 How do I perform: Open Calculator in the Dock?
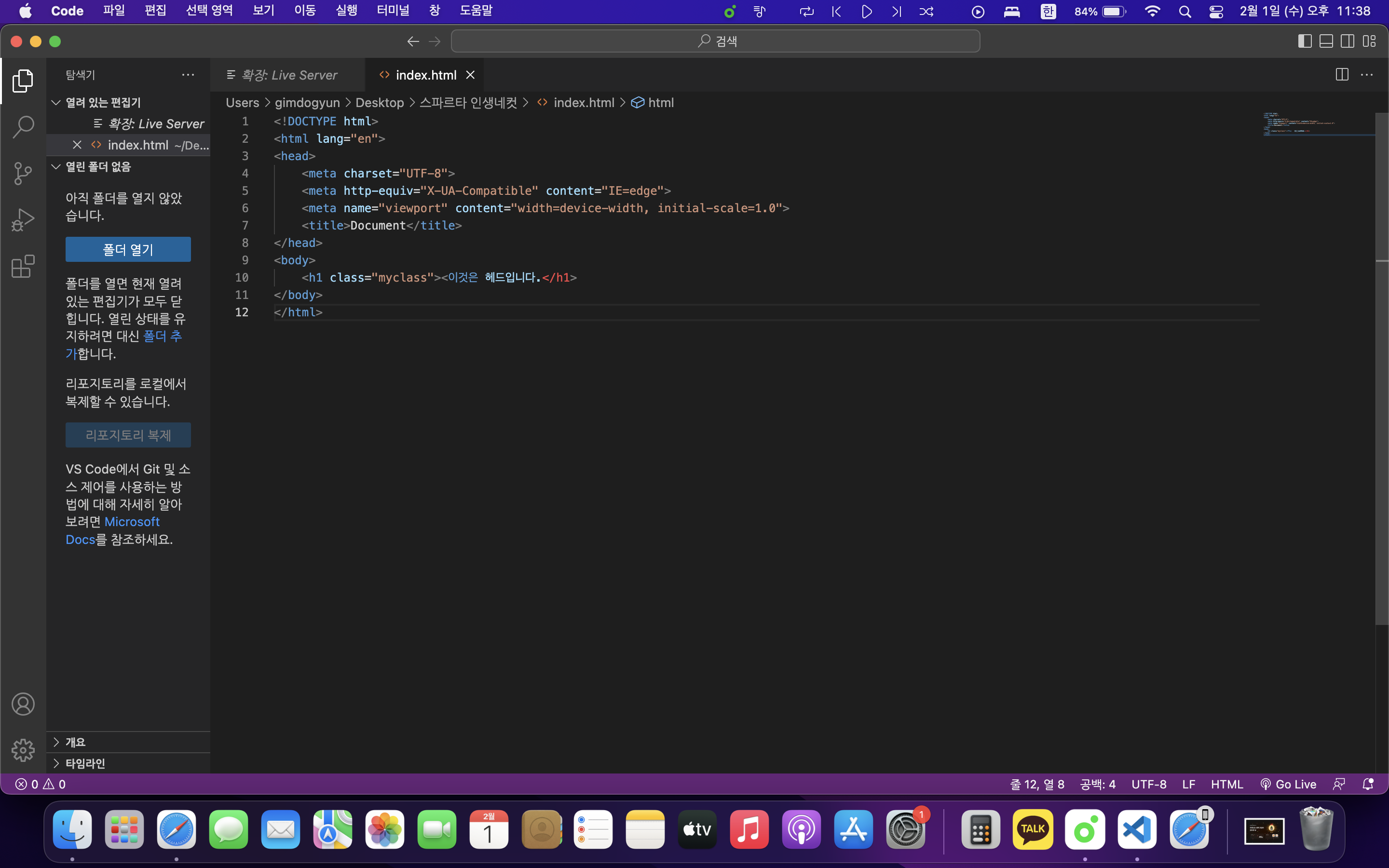click(x=980, y=829)
